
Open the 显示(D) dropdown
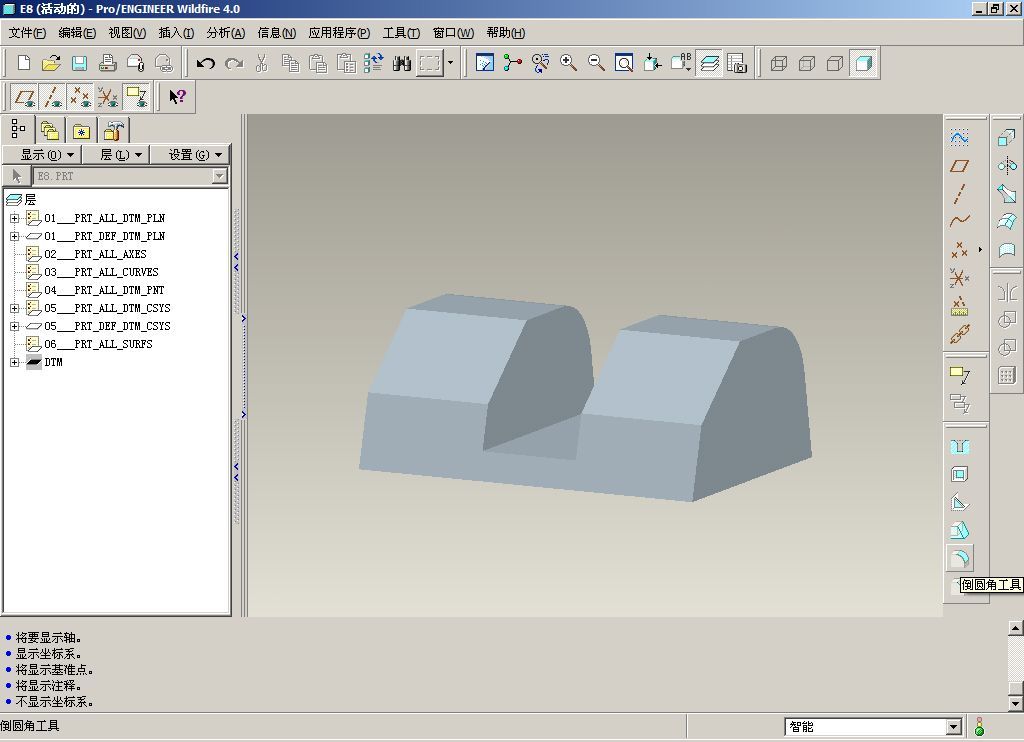(43, 155)
